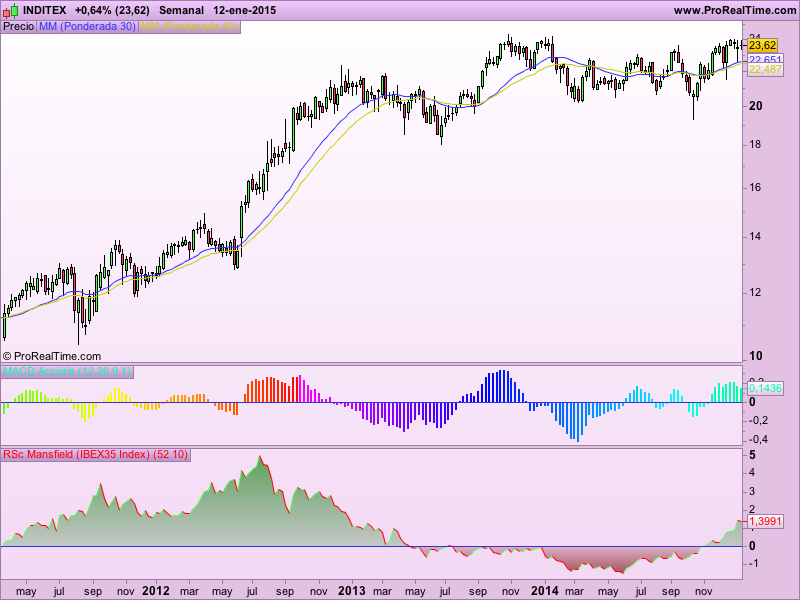Image resolution: width=800 pixels, height=600 pixels.
Task: Click the 12 price axis label
Action: [755, 292]
